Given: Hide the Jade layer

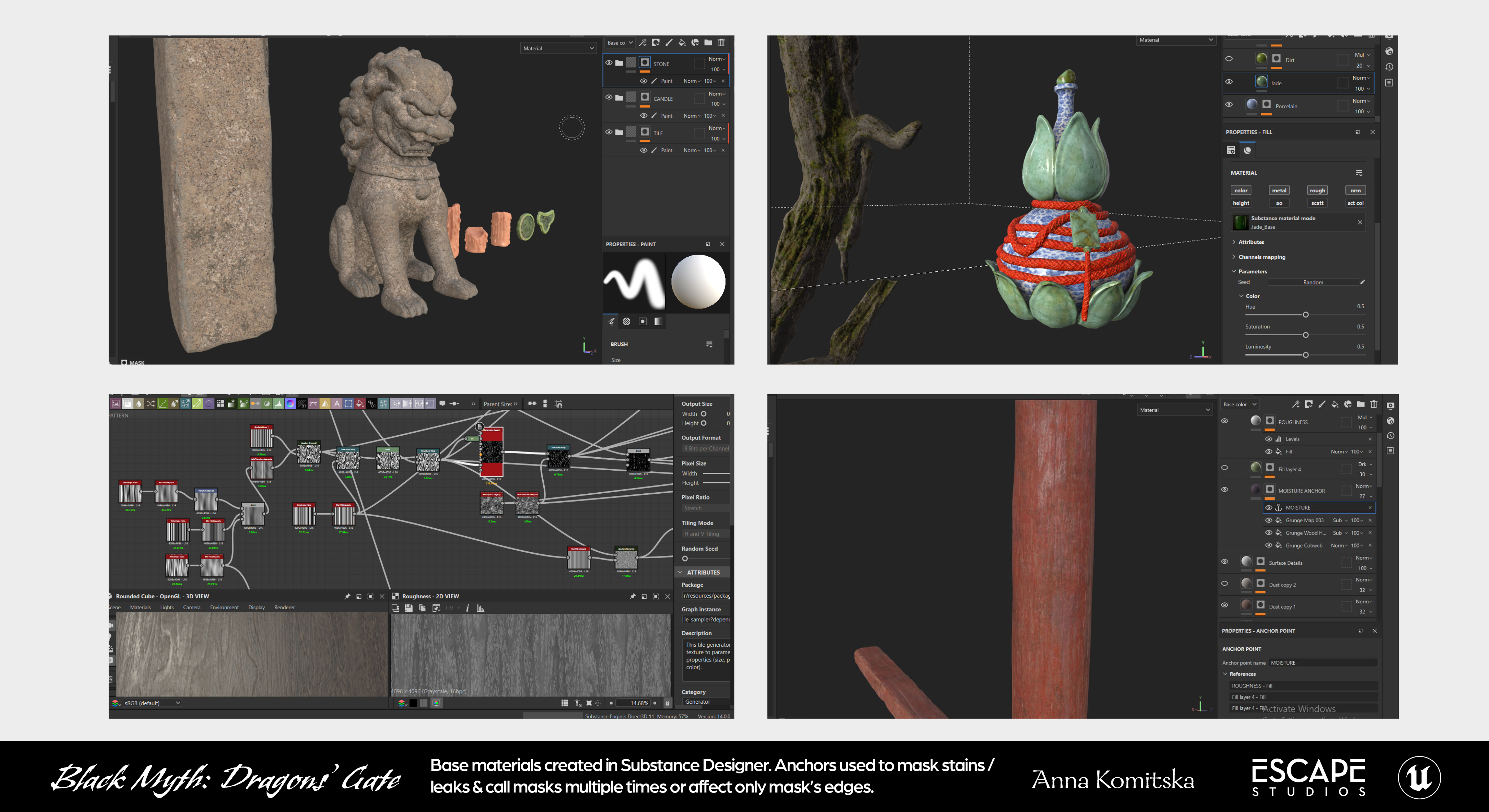Looking at the screenshot, I should pos(1229,82).
